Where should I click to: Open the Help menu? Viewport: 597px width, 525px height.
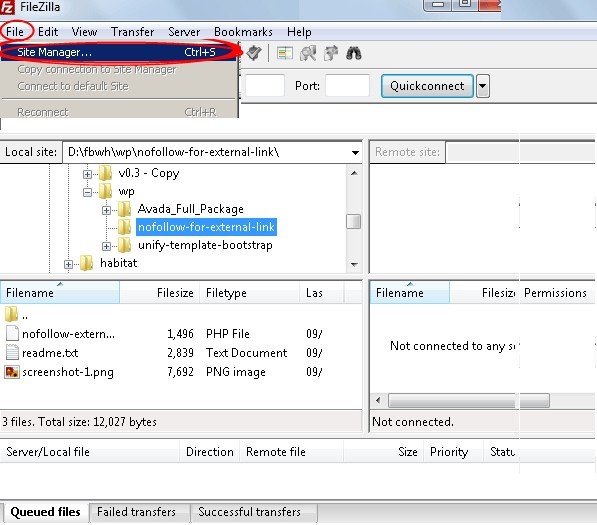(x=299, y=32)
